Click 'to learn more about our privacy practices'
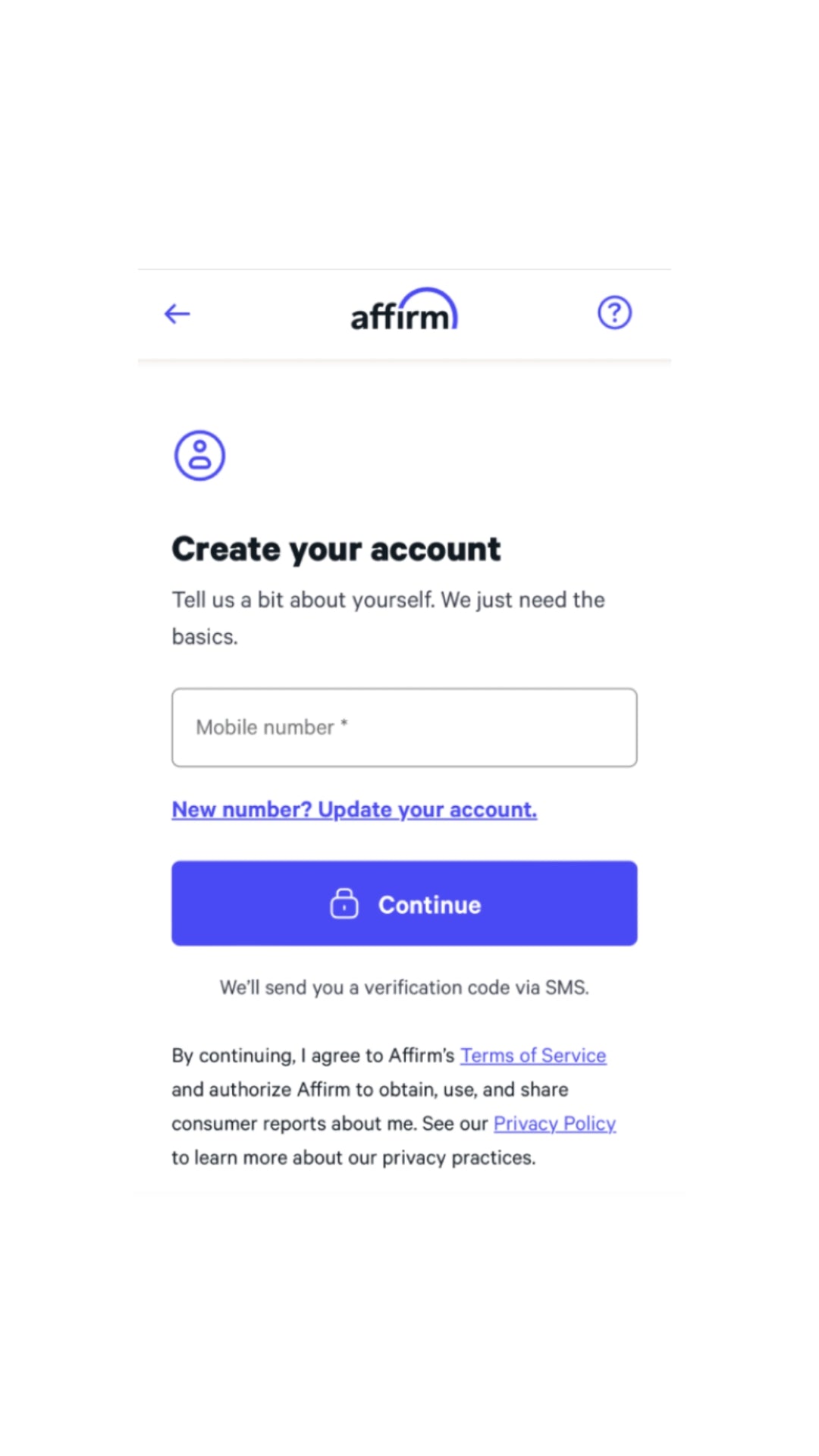819x1456 pixels. coord(353,1158)
